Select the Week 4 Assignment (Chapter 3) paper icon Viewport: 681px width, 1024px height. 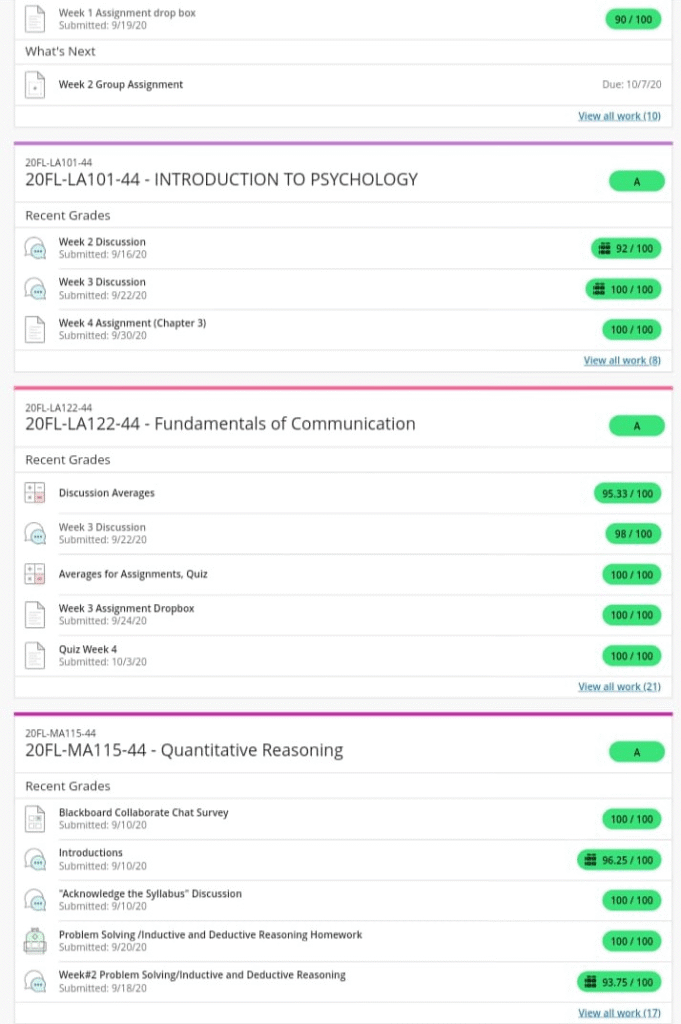click(34, 328)
